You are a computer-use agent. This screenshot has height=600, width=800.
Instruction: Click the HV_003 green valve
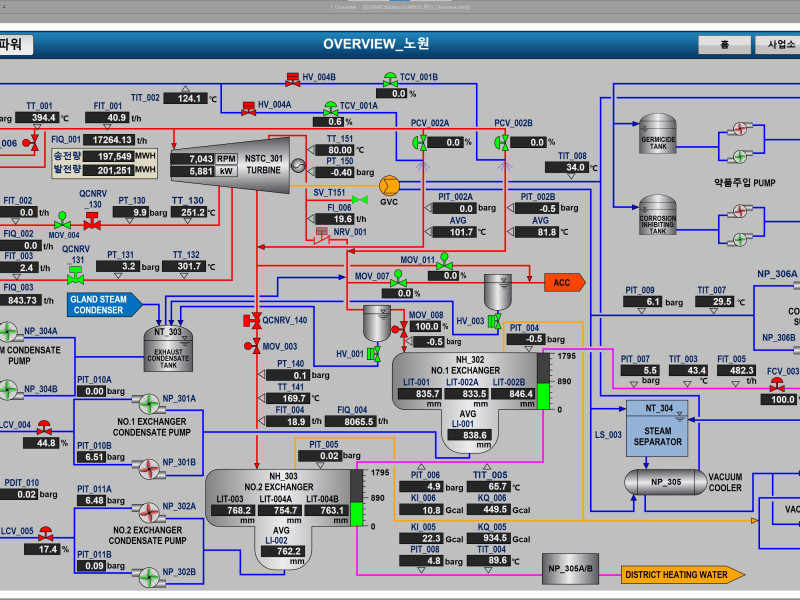(494, 321)
